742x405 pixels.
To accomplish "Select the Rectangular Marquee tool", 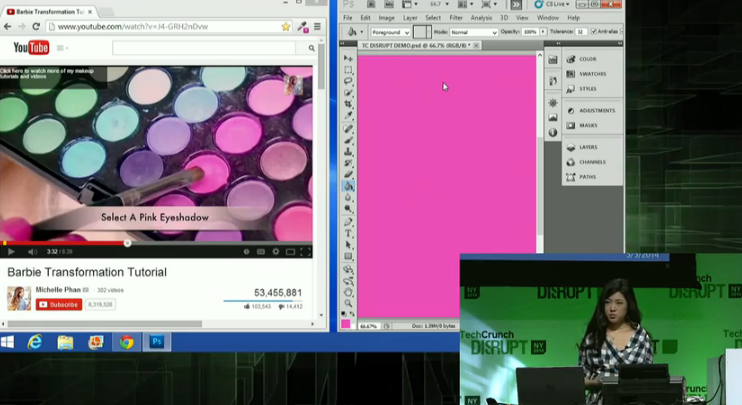I will click(348, 70).
